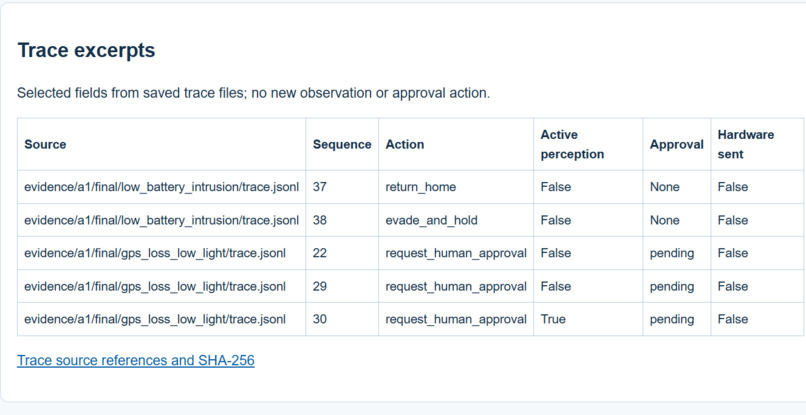Click Active perception False in sequence 22 row
The width and height of the screenshot is (806, 415).
[x=556, y=253]
